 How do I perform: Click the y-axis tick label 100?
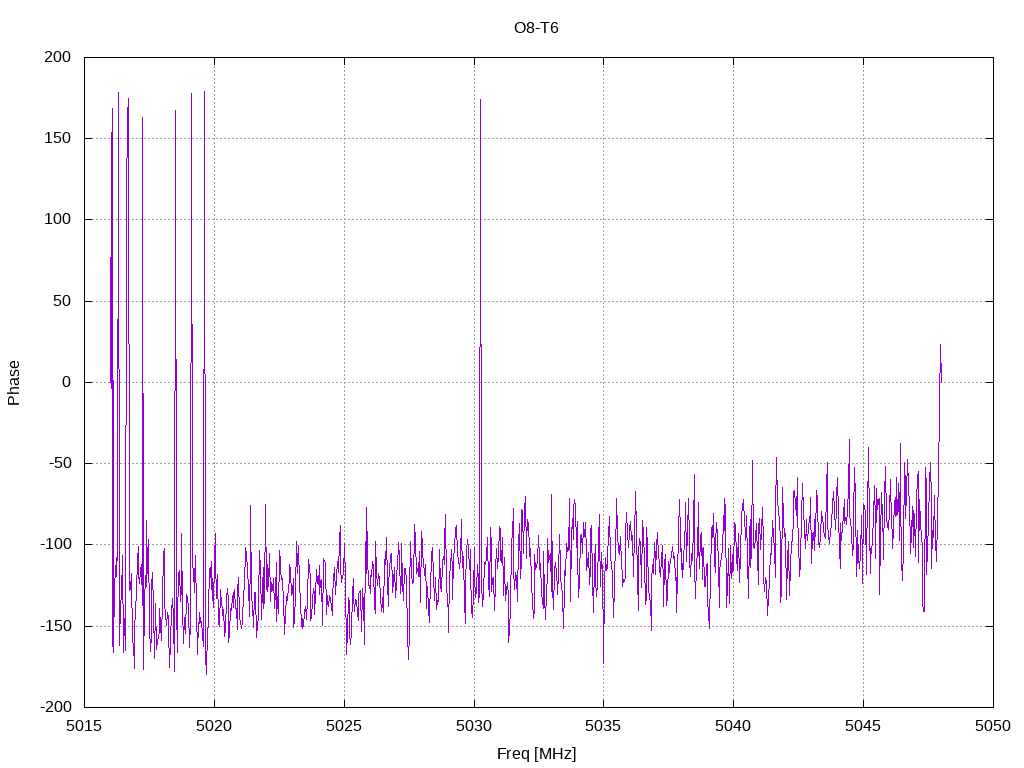[x=57, y=219]
